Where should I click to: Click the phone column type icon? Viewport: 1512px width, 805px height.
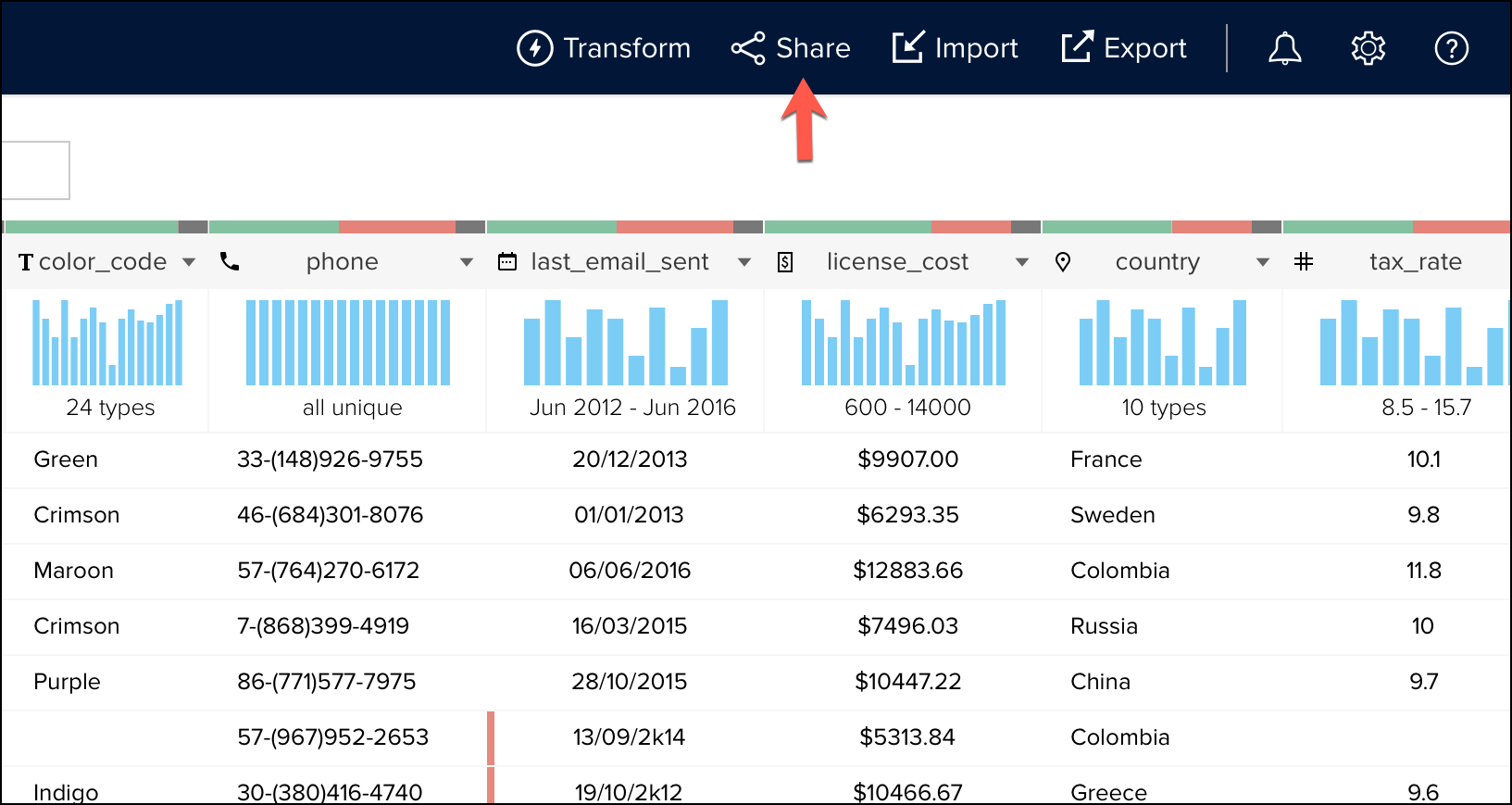230,262
